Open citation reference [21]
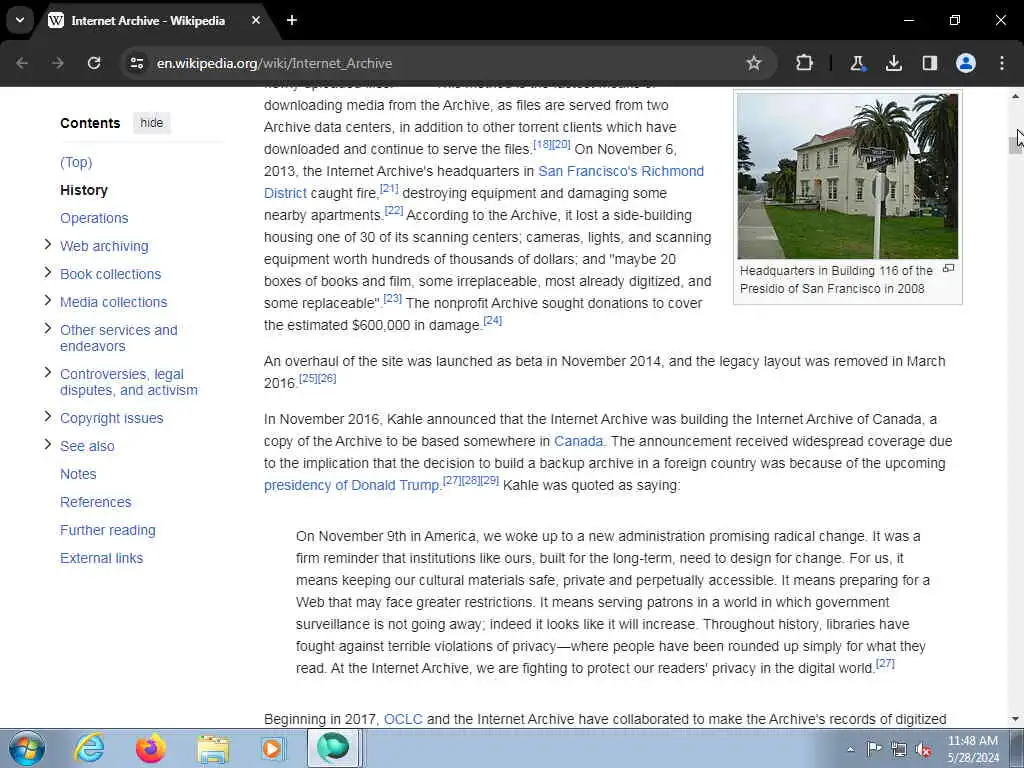This screenshot has height=768, width=1024. (389, 188)
